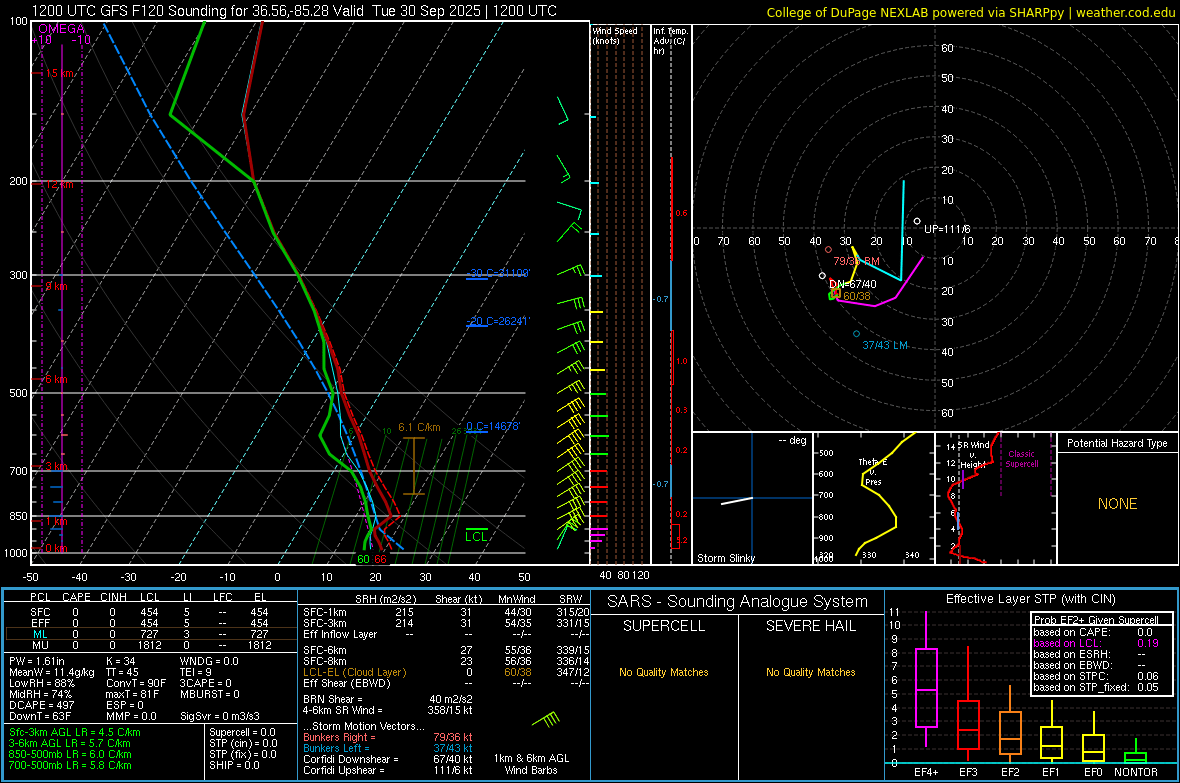Click the Corfidi Downshear = 67/40 kt line

(x=388, y=759)
